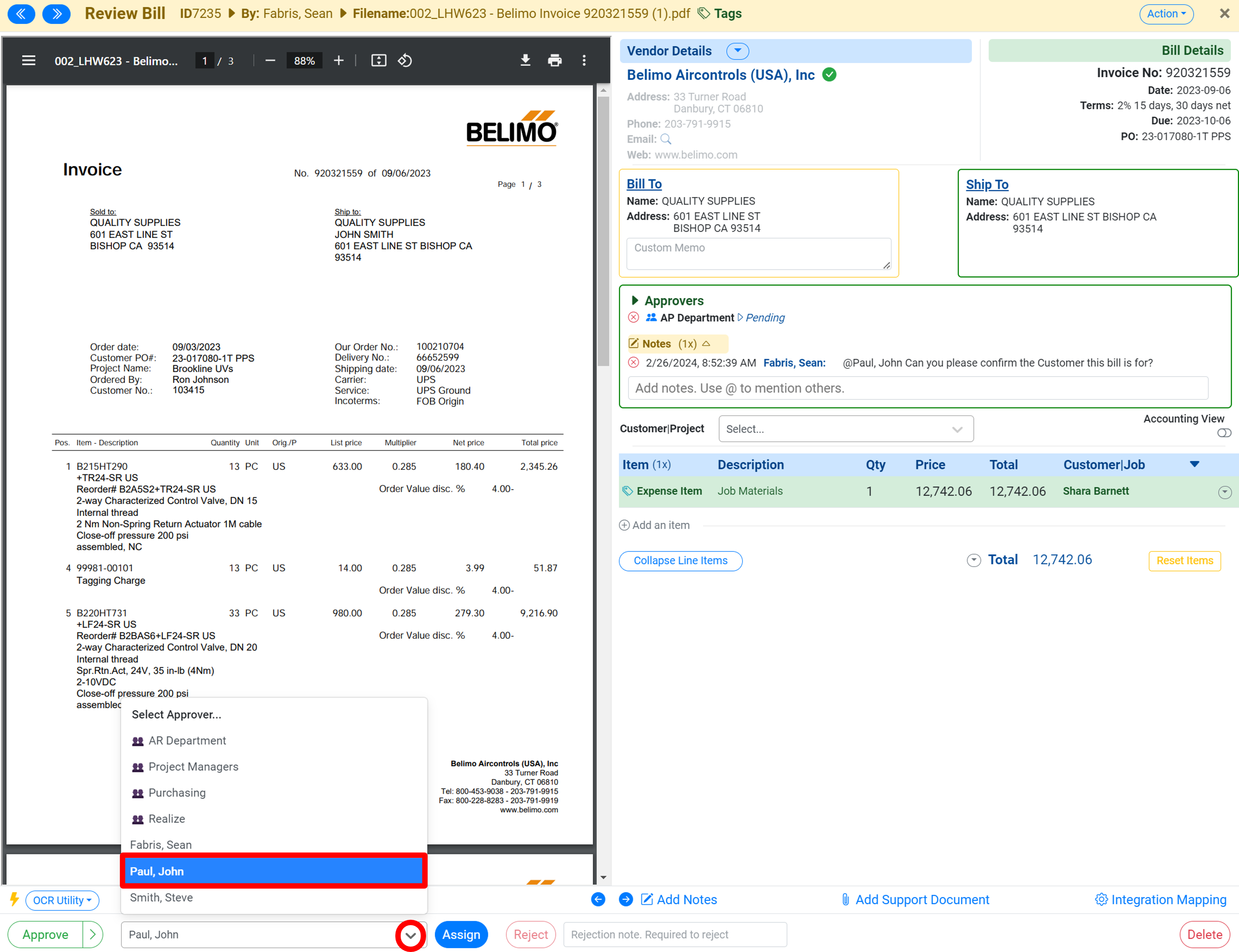This screenshot has height=952, width=1239.
Task: Expand the Expense Item row options
Action: 1224,492
